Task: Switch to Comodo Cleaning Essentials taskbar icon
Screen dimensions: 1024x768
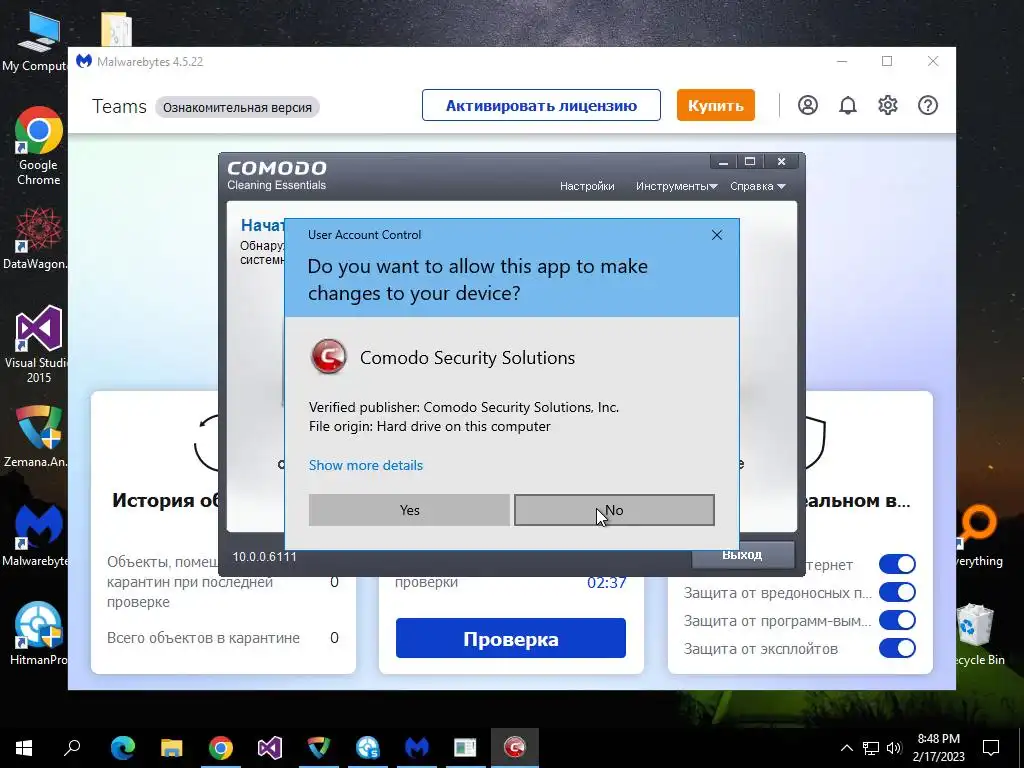Action: pyautogui.click(x=515, y=748)
